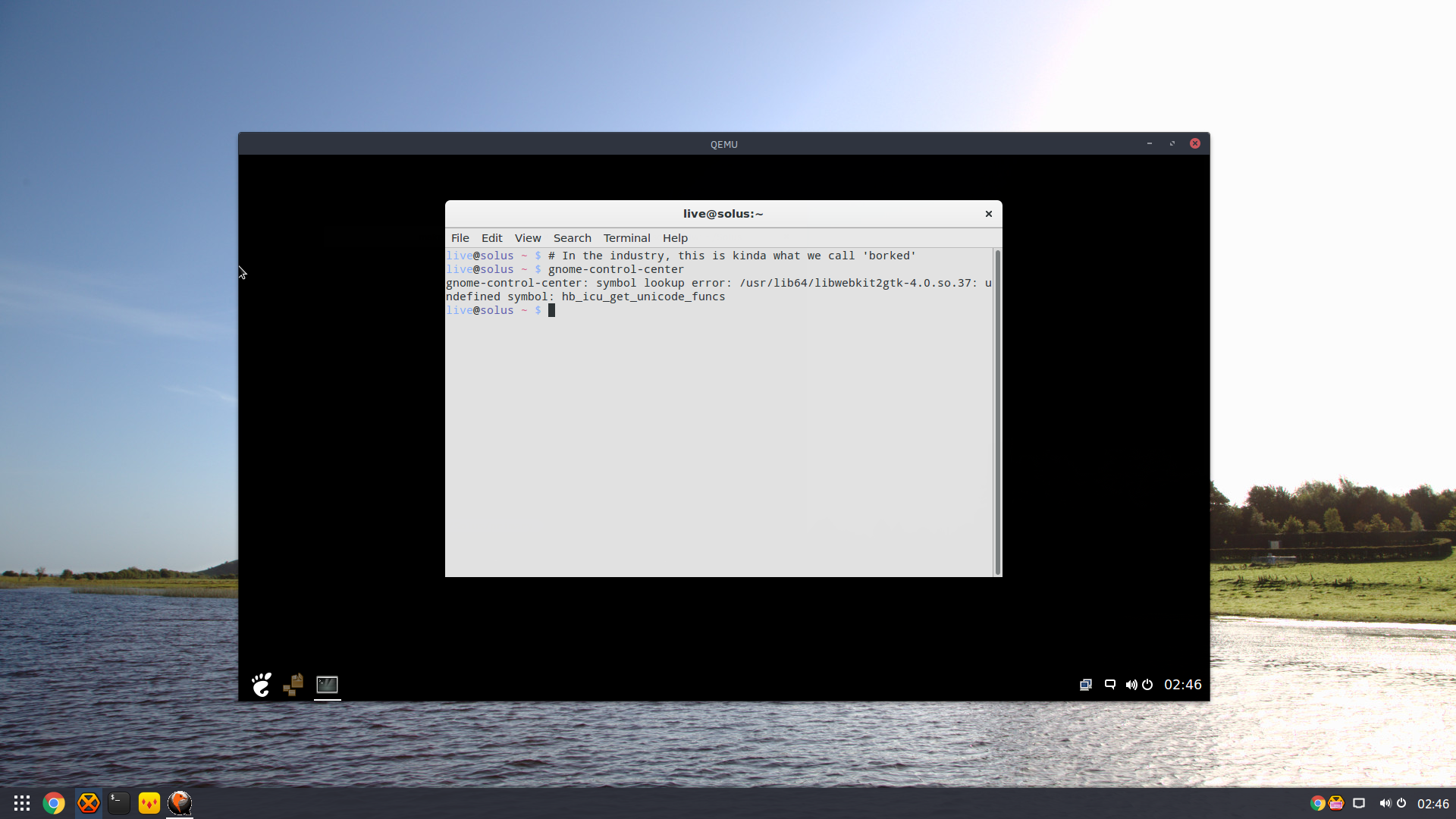Close the QEMU window with red button
The width and height of the screenshot is (1456, 819).
(1195, 143)
